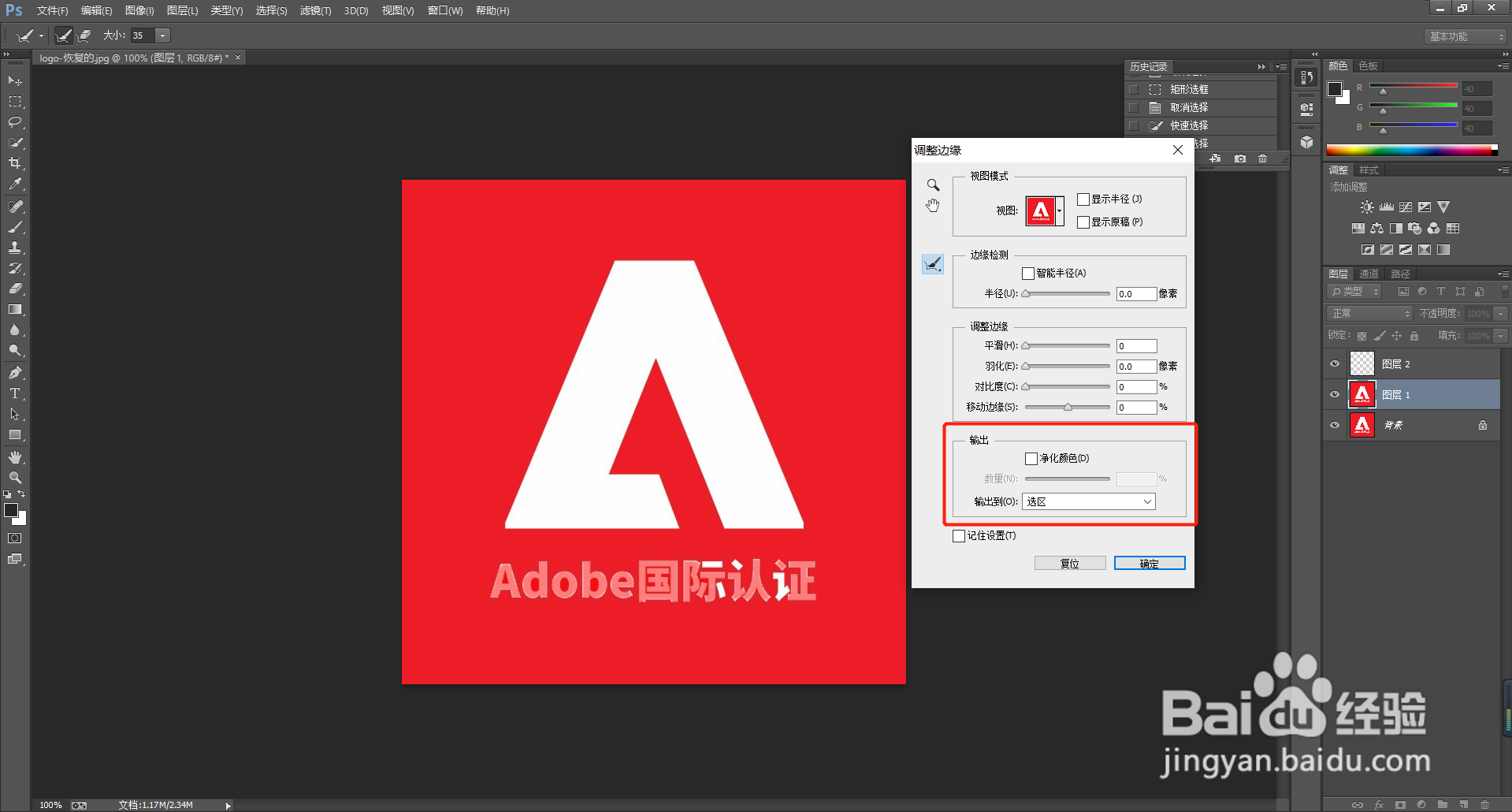Select the 取消选择 history state
The height and width of the screenshot is (812, 1512).
pos(1201,108)
